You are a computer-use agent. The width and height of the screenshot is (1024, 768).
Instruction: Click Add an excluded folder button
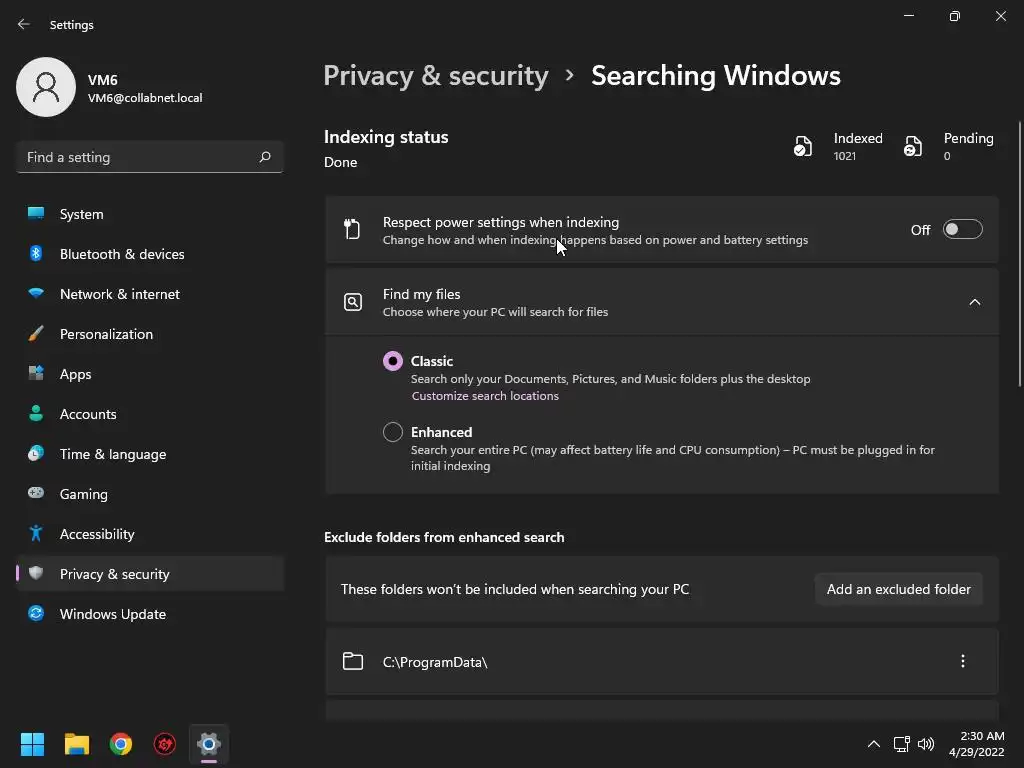point(898,589)
